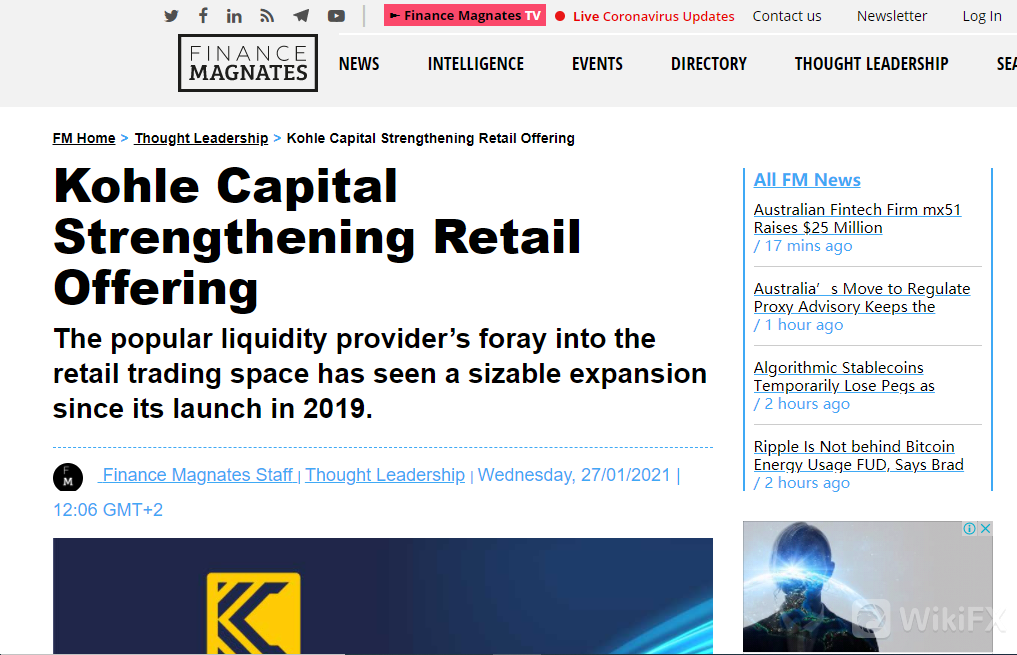Click the Finance Magnates logo
The width and height of the screenshot is (1017, 655).
247,63
